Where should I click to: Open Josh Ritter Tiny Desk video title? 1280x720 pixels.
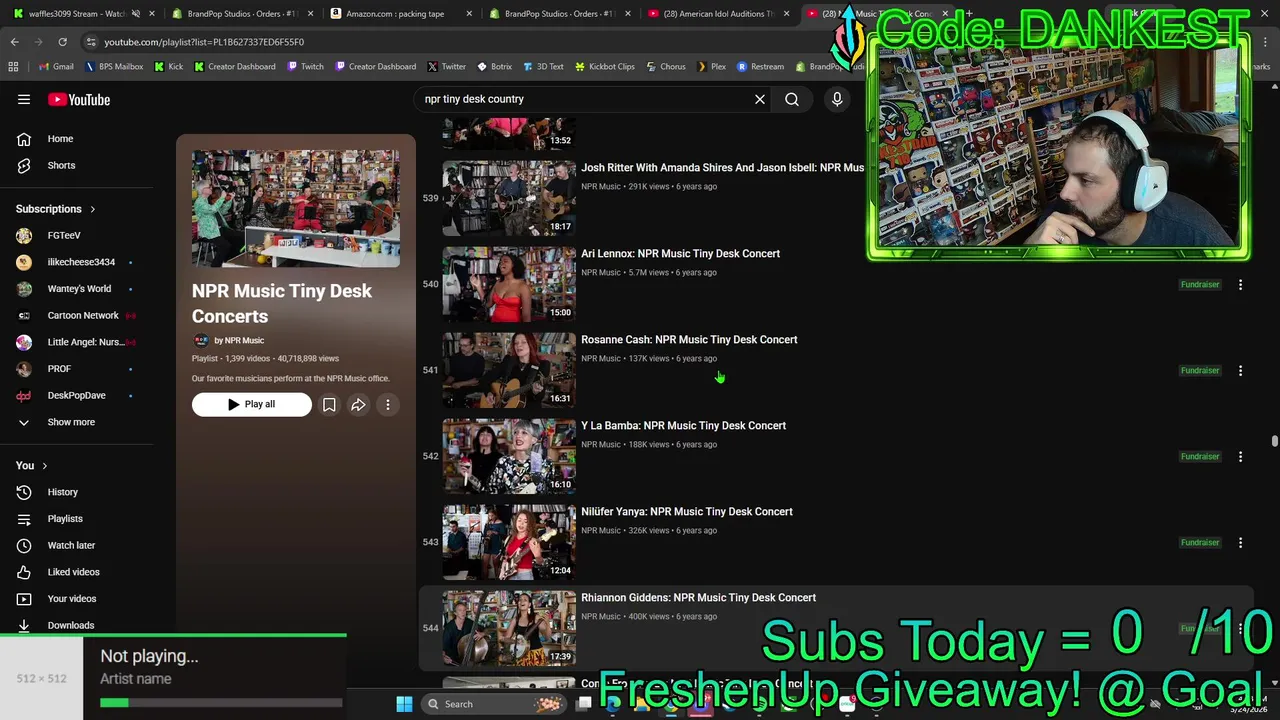tap(722, 168)
